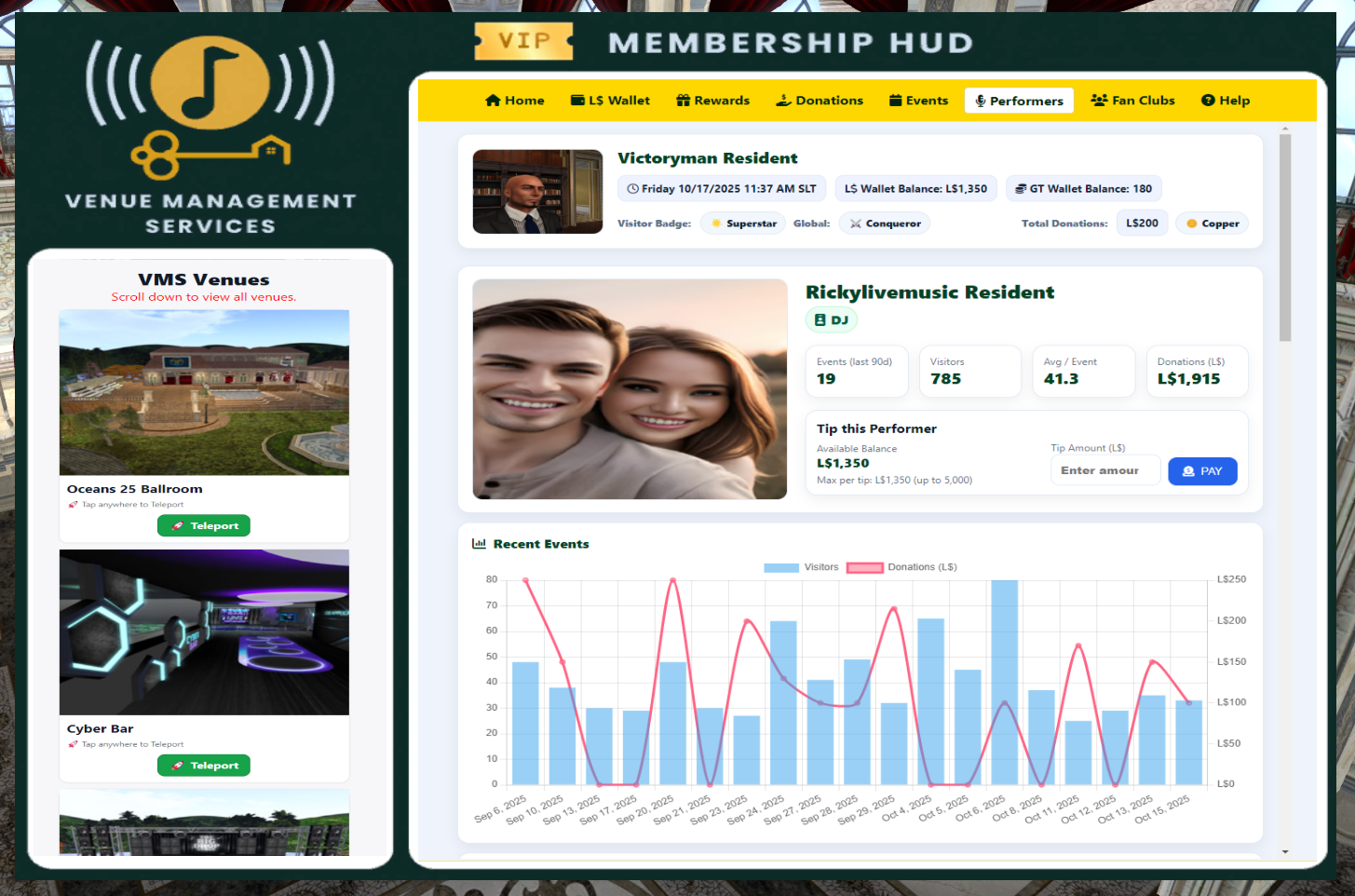
Task: Open the L$ Wallet tab
Action: (x=610, y=101)
